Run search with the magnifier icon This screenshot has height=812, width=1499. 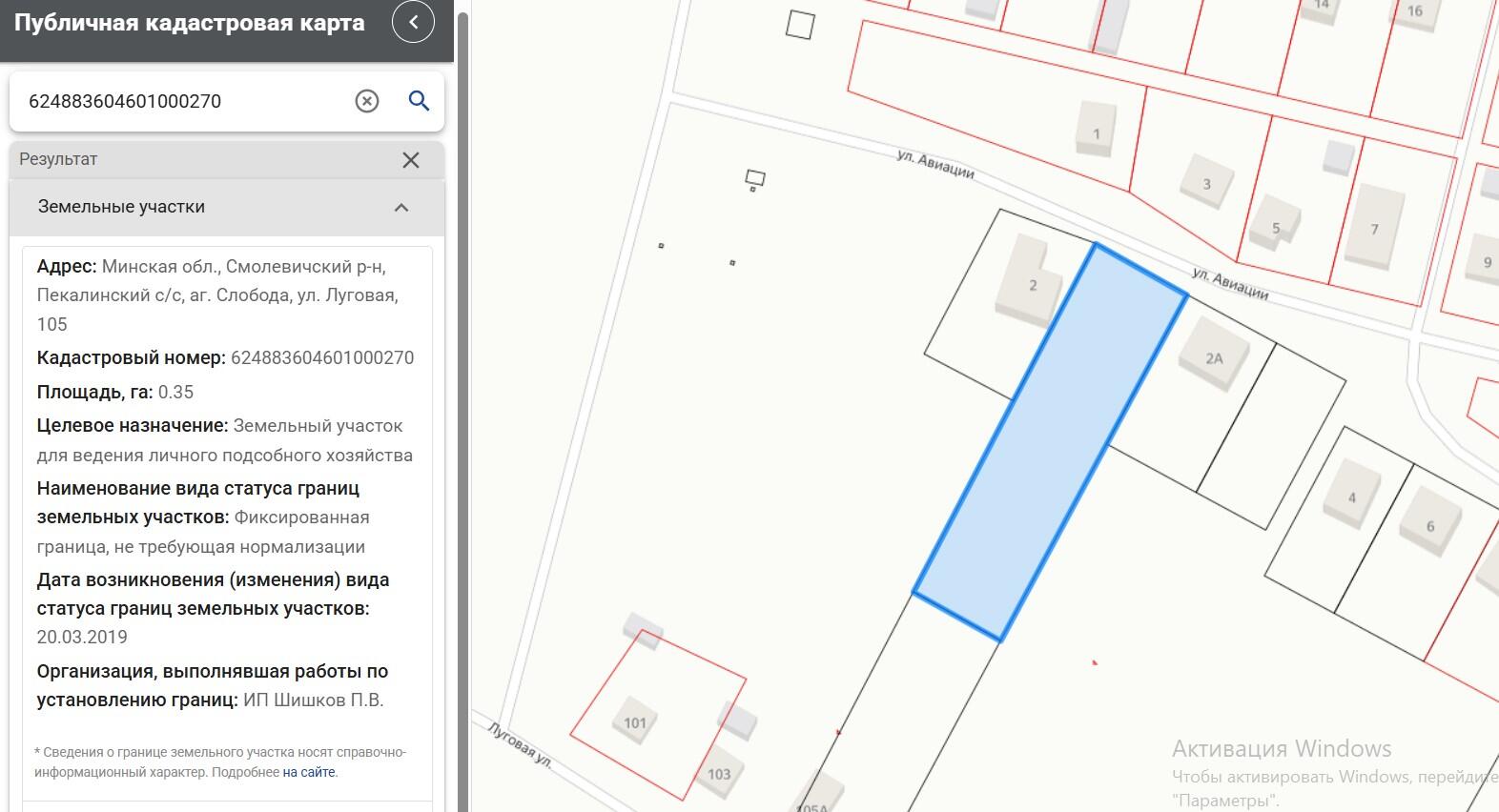tap(419, 101)
